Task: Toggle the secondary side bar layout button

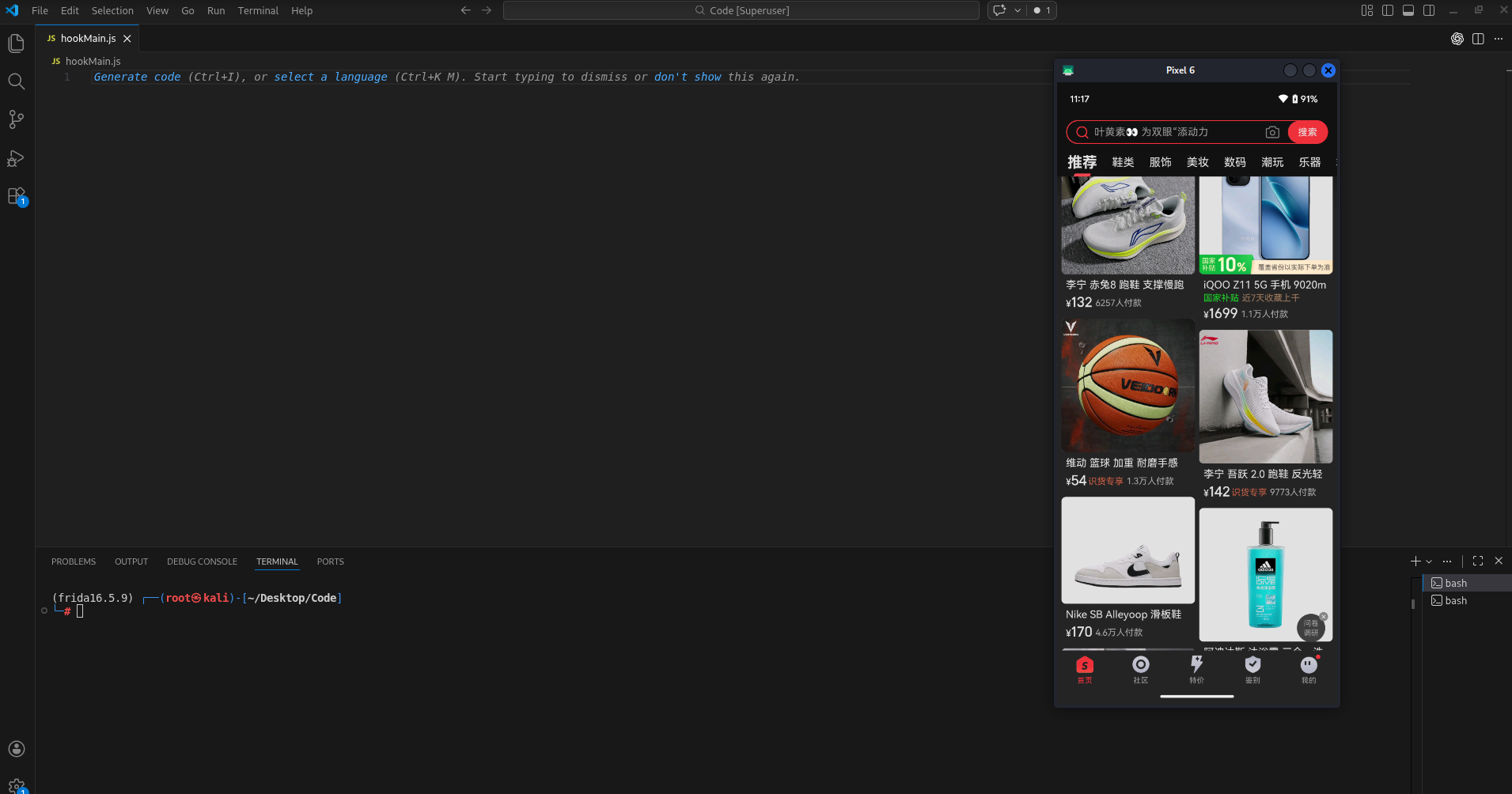Action: point(1429,10)
